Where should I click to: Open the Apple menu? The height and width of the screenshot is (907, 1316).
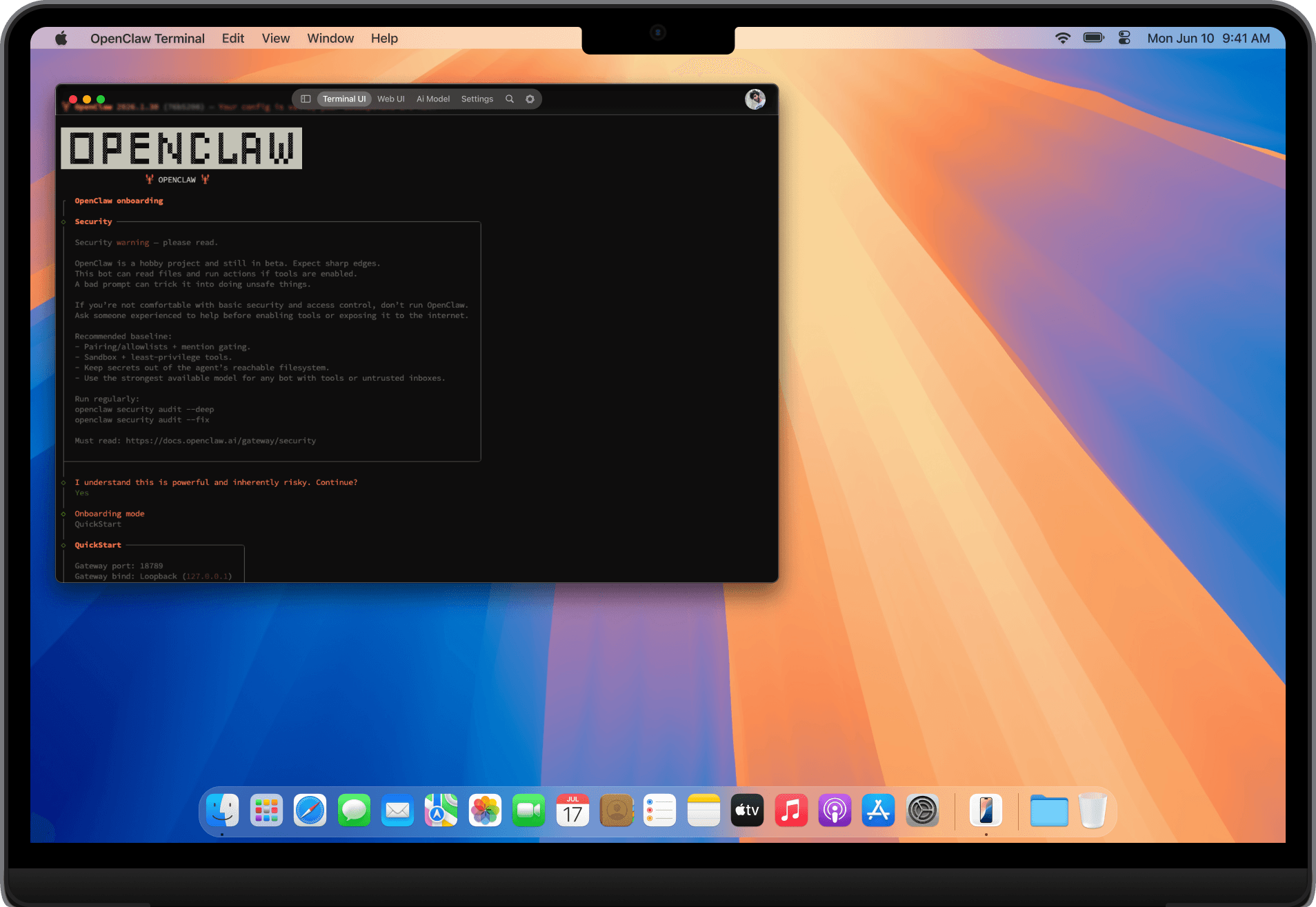coord(61,39)
